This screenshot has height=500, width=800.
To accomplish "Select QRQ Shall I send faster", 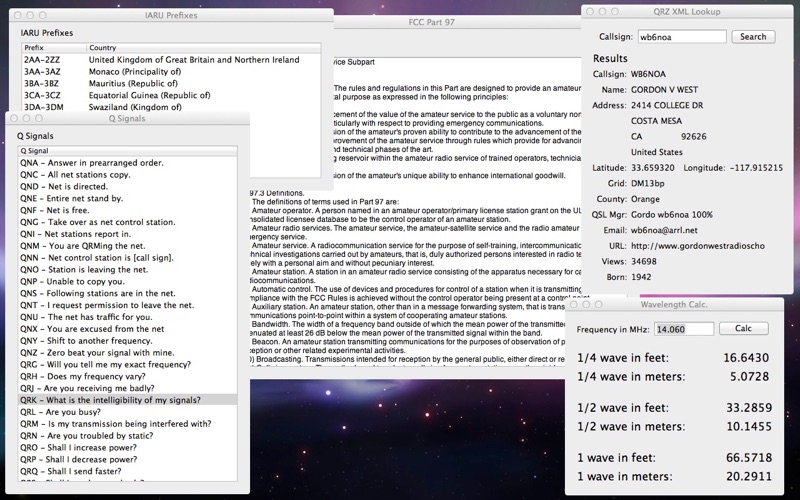I will coord(128,471).
